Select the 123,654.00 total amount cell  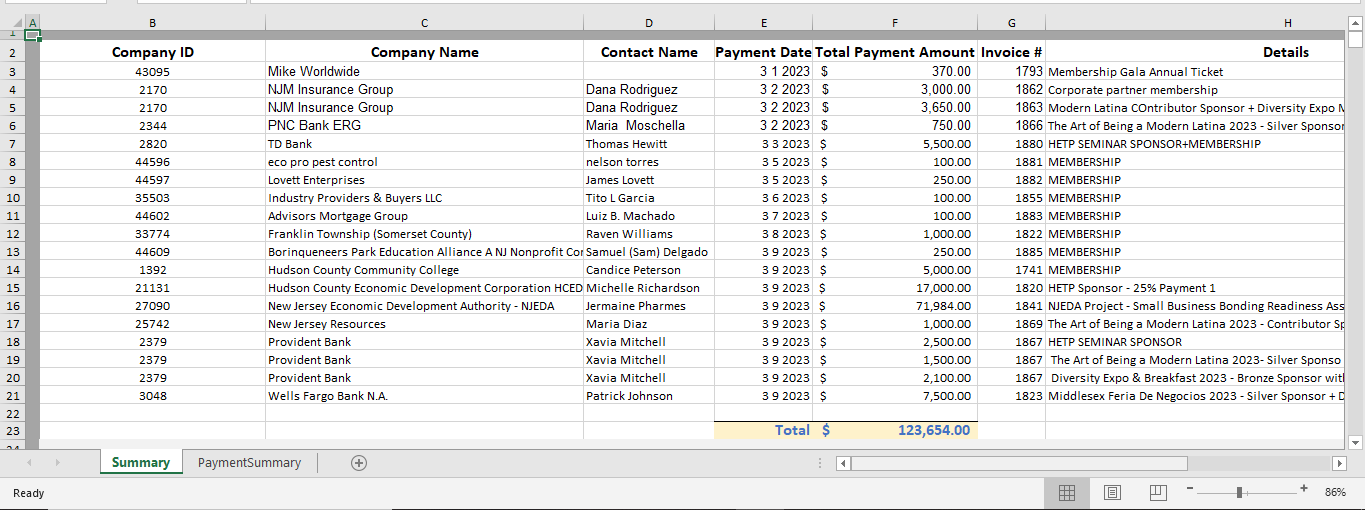[895, 430]
